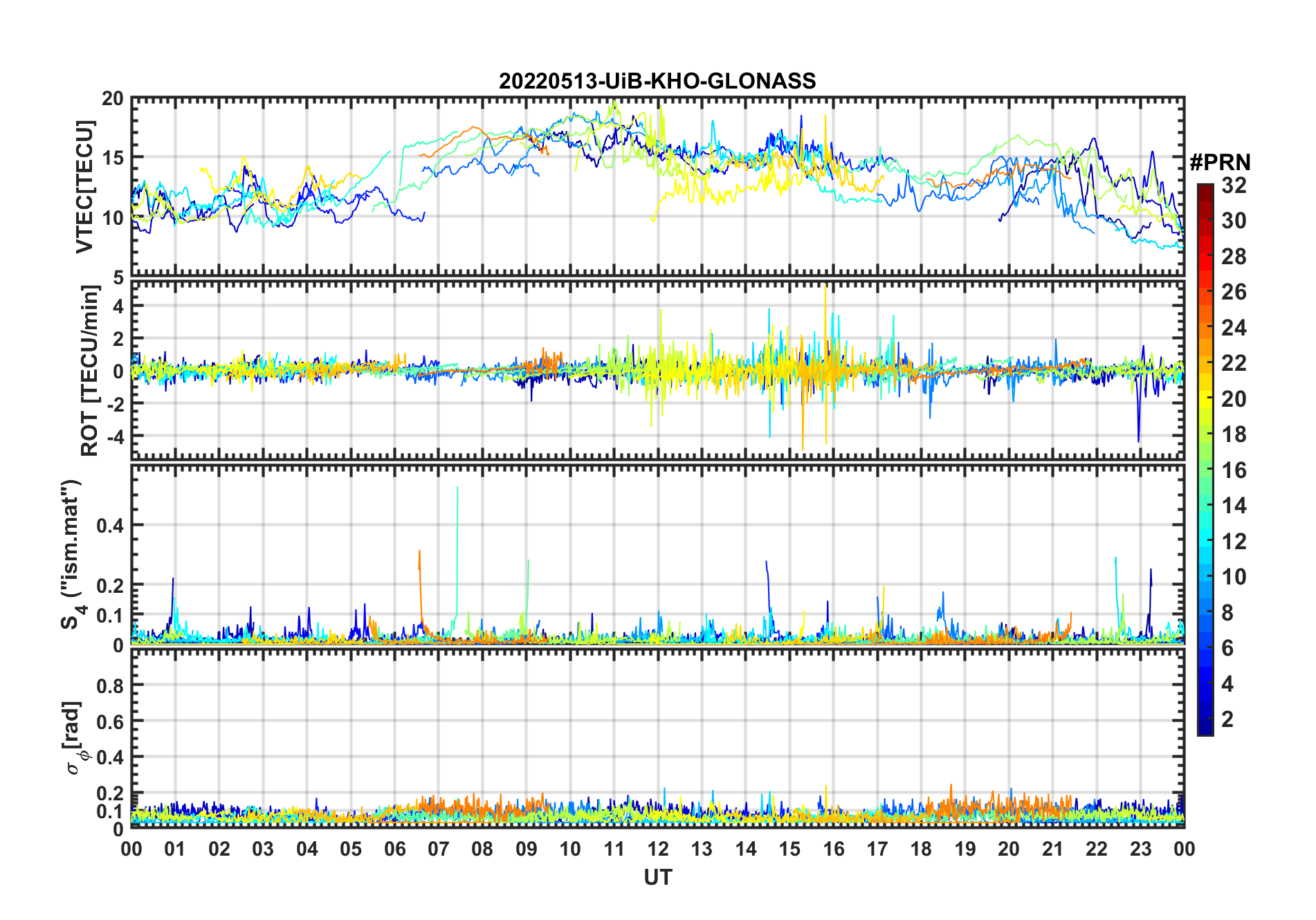Viewport: 1316px width, 920px height.
Task: Click ROT axis tick label "-2"
Action: click(x=116, y=404)
